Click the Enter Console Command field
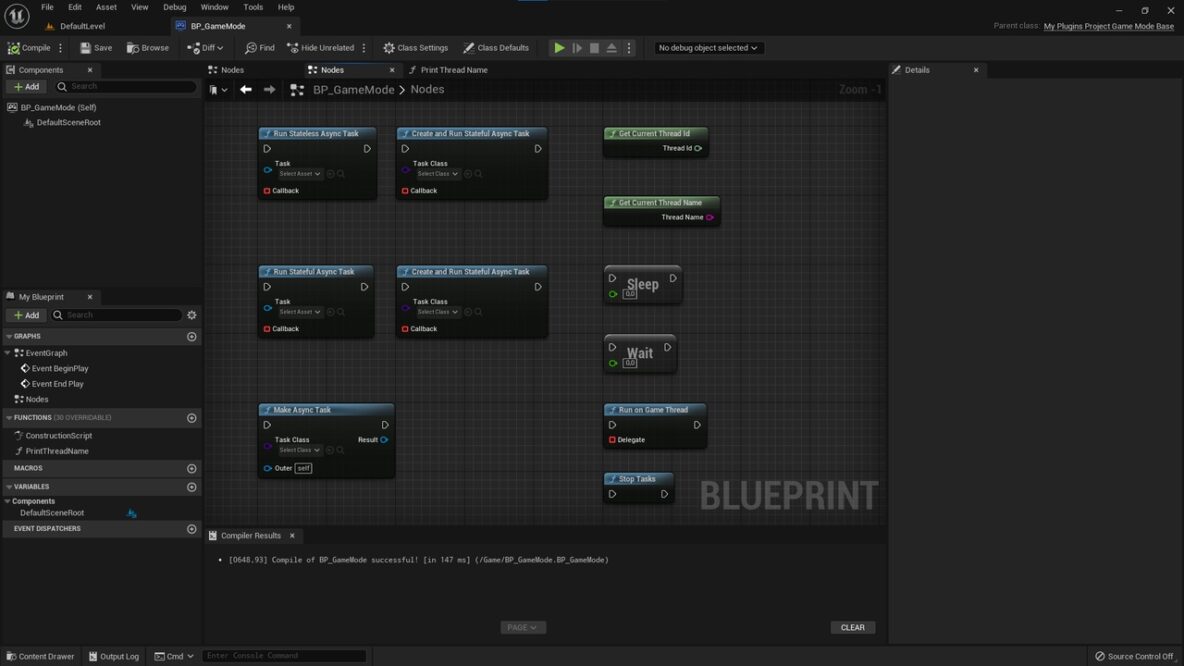 [x=283, y=656]
